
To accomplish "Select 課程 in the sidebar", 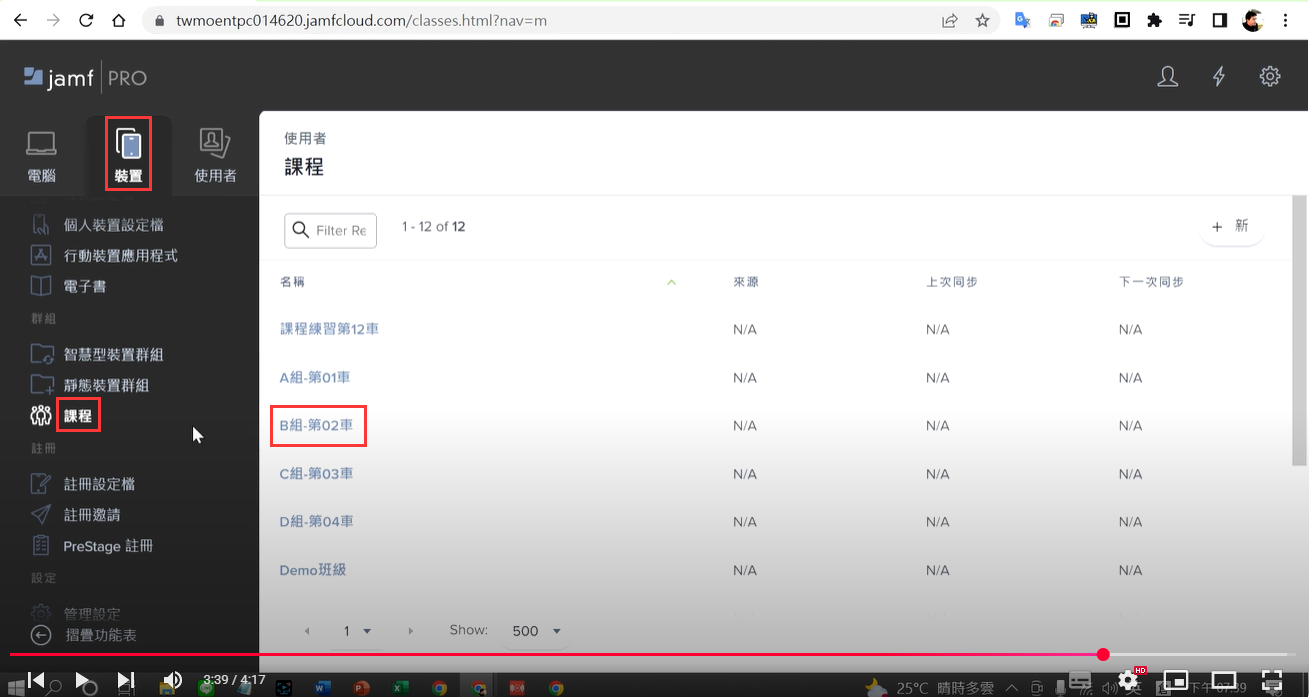I will click(78, 416).
